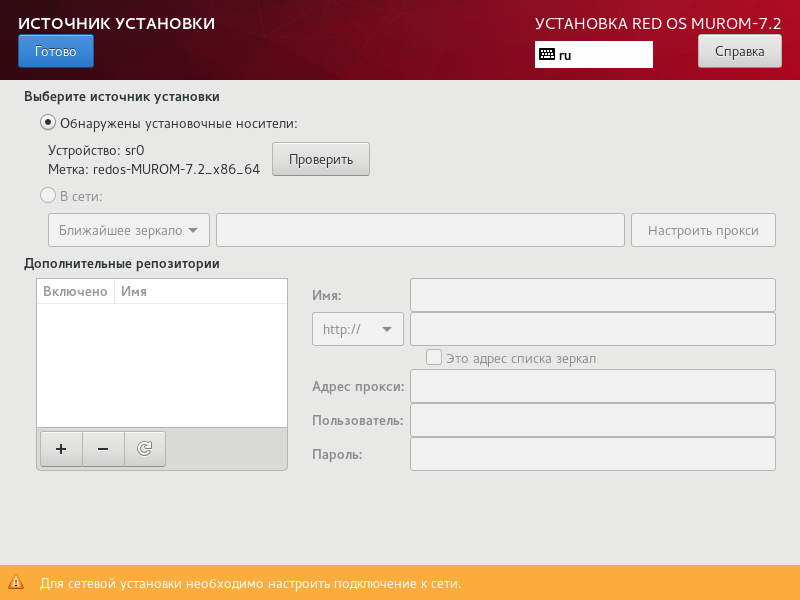
Task: Open the http:// protocol dropdown
Action: [x=357, y=328]
